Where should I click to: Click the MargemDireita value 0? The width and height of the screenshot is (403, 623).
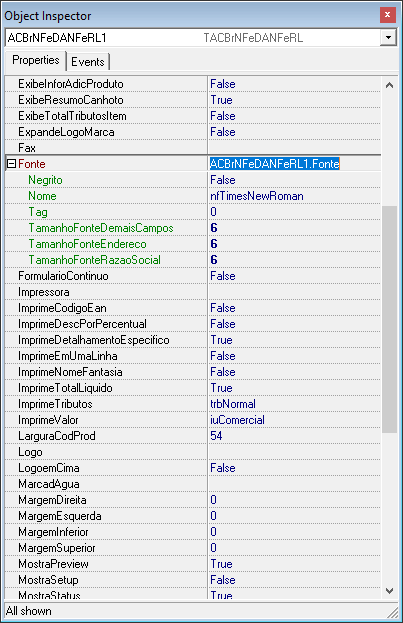point(213,500)
